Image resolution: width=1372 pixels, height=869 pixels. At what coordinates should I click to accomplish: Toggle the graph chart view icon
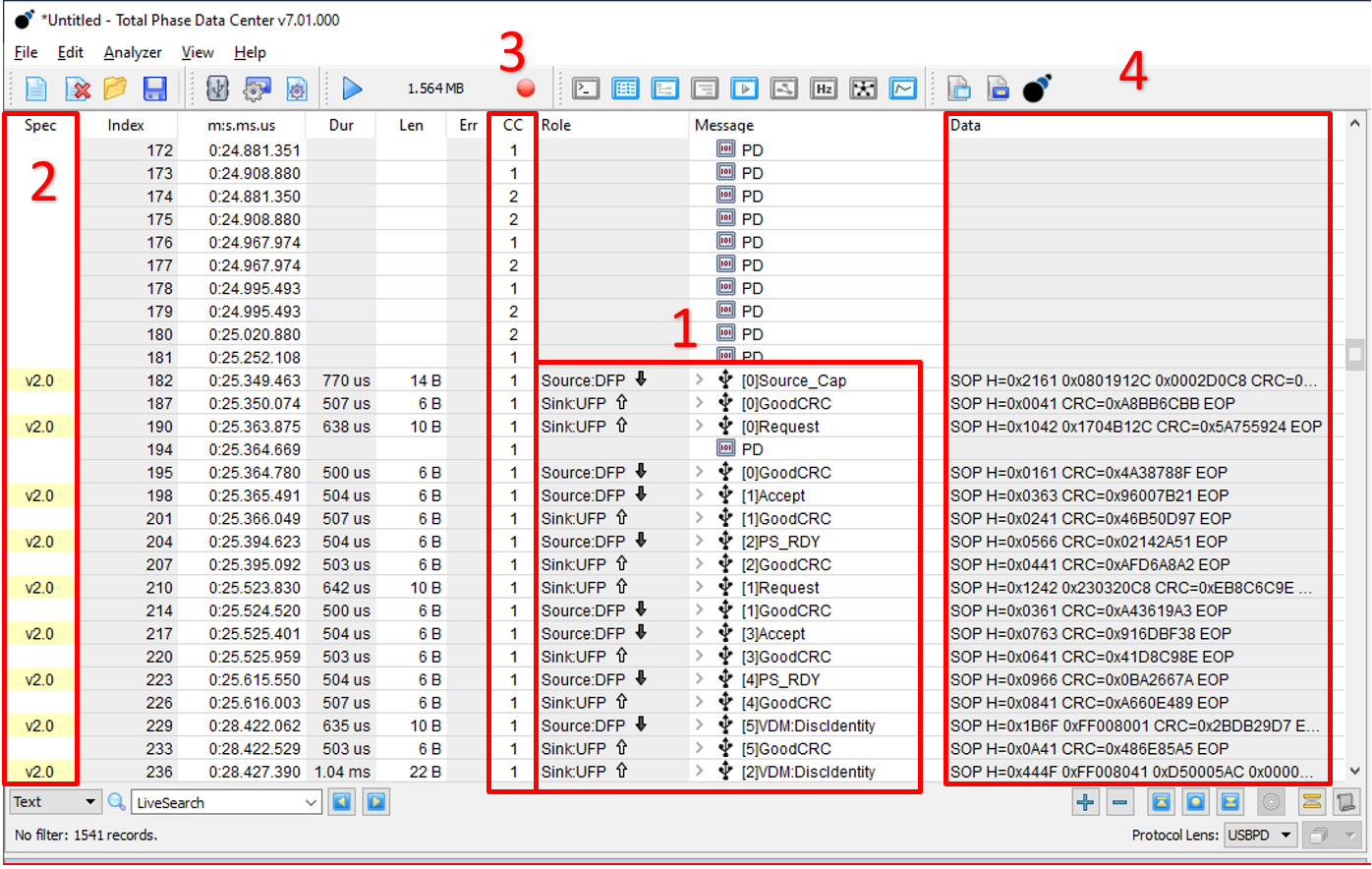(x=903, y=88)
